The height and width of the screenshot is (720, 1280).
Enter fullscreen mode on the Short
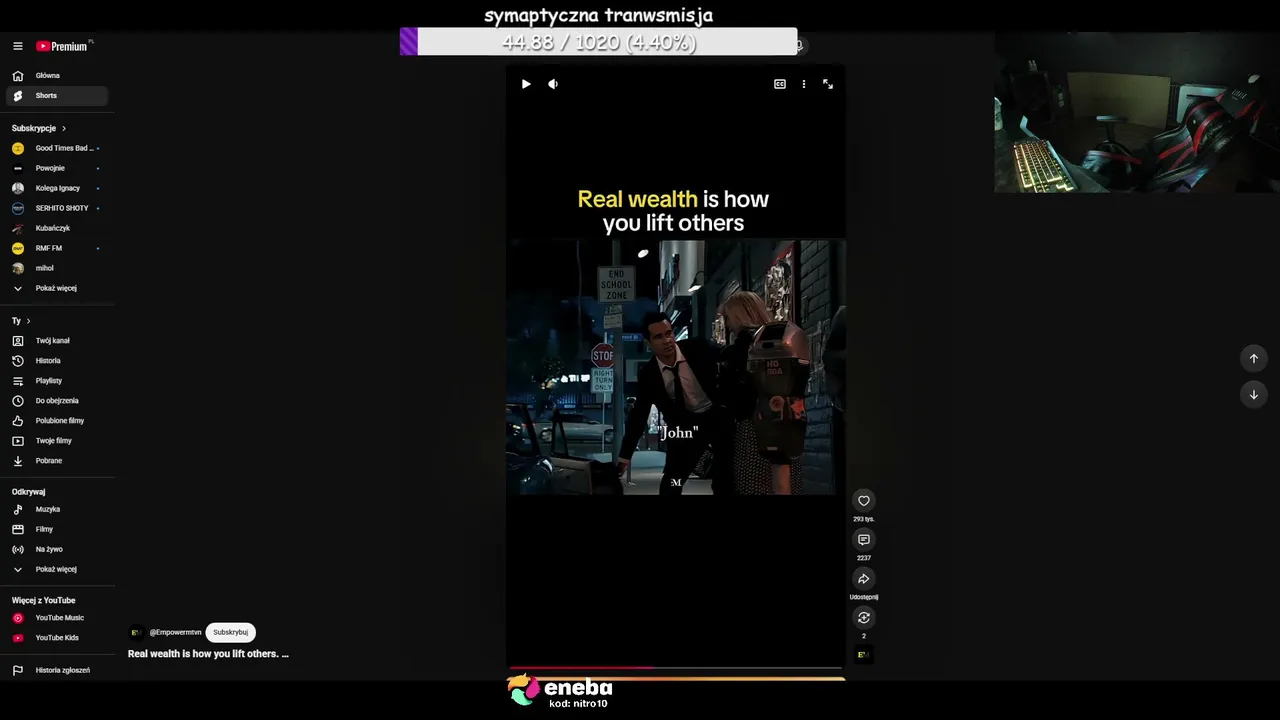[828, 84]
